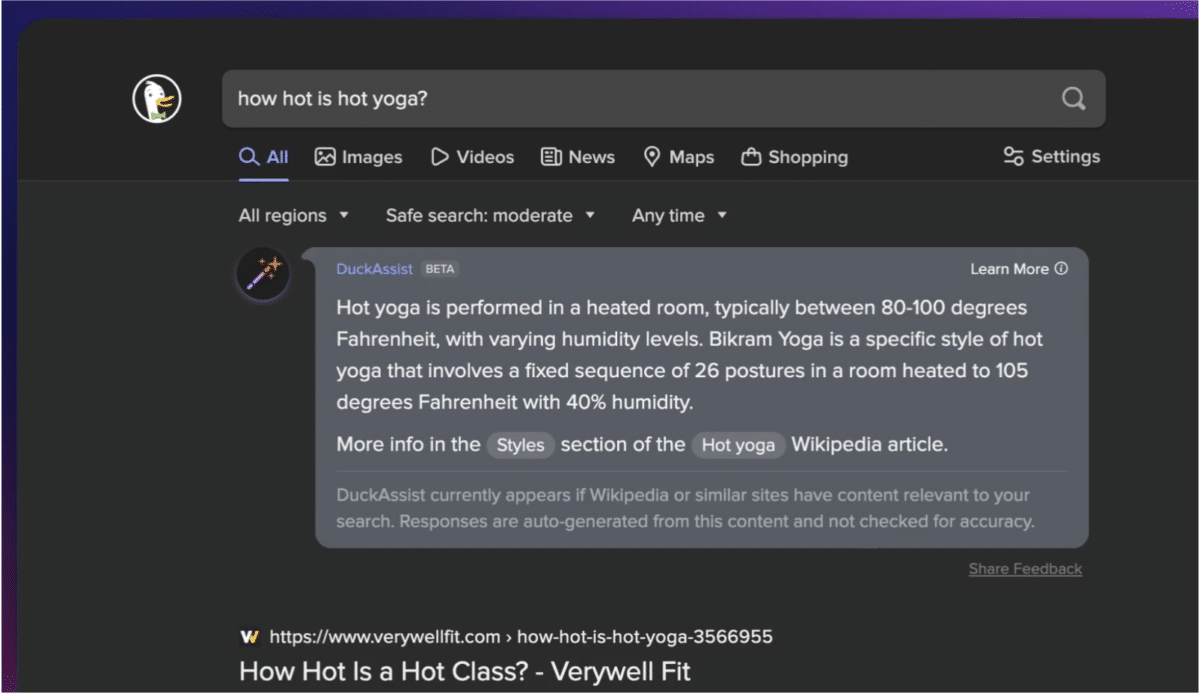This screenshot has height=693, width=1200.
Task: Switch to the Videos tab
Action: pyautogui.click(x=472, y=157)
